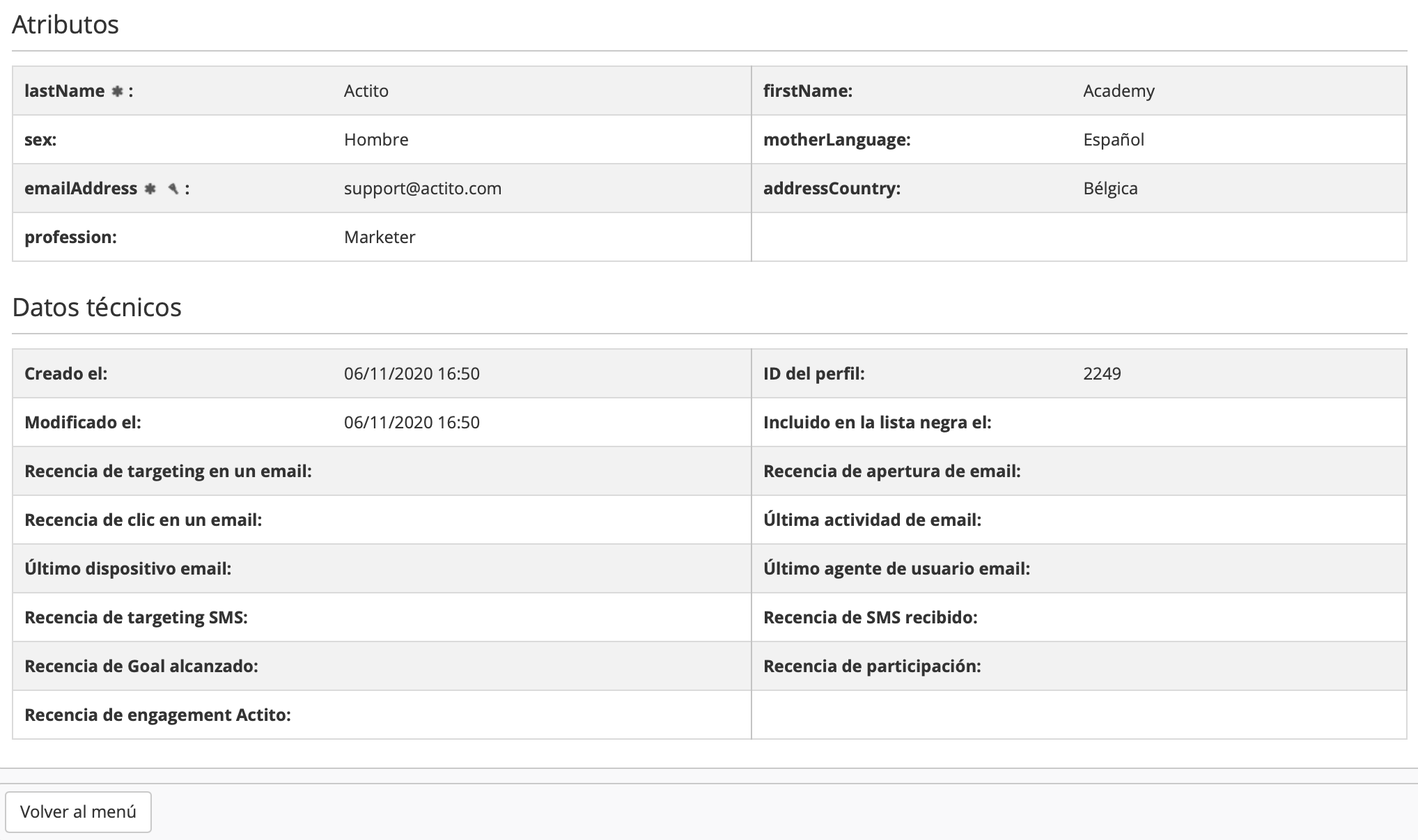The height and width of the screenshot is (840, 1418).
Task: Click the required asterisk icon beside lastName
Action: (x=117, y=91)
